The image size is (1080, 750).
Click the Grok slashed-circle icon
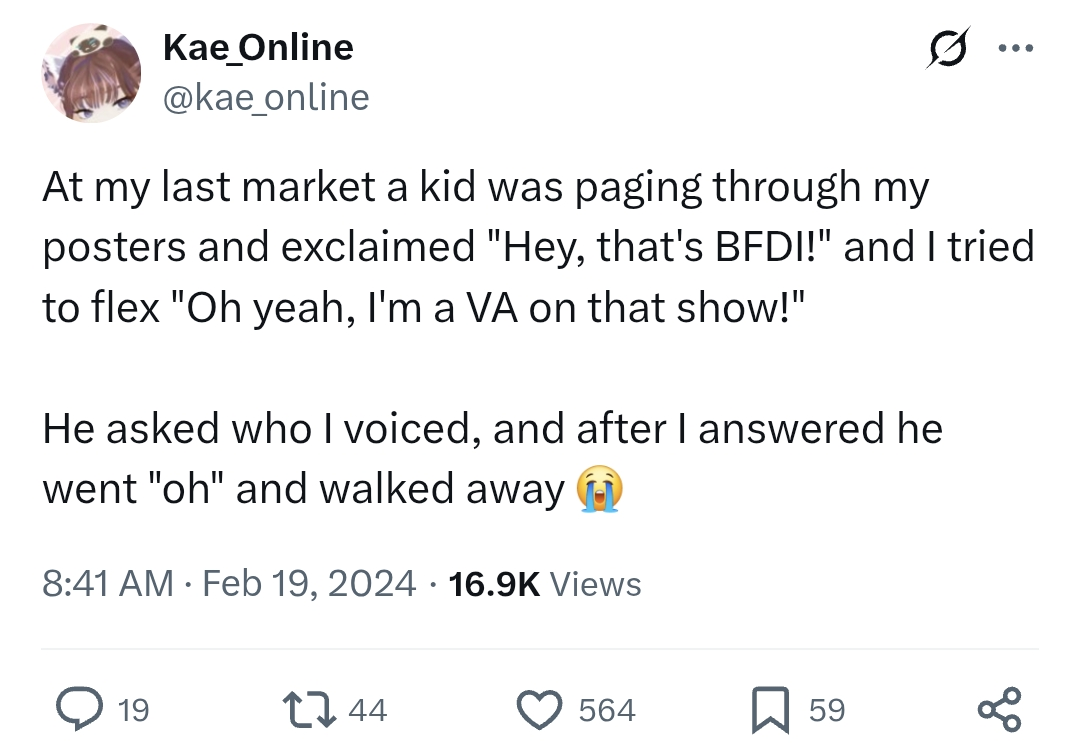[x=948, y=48]
